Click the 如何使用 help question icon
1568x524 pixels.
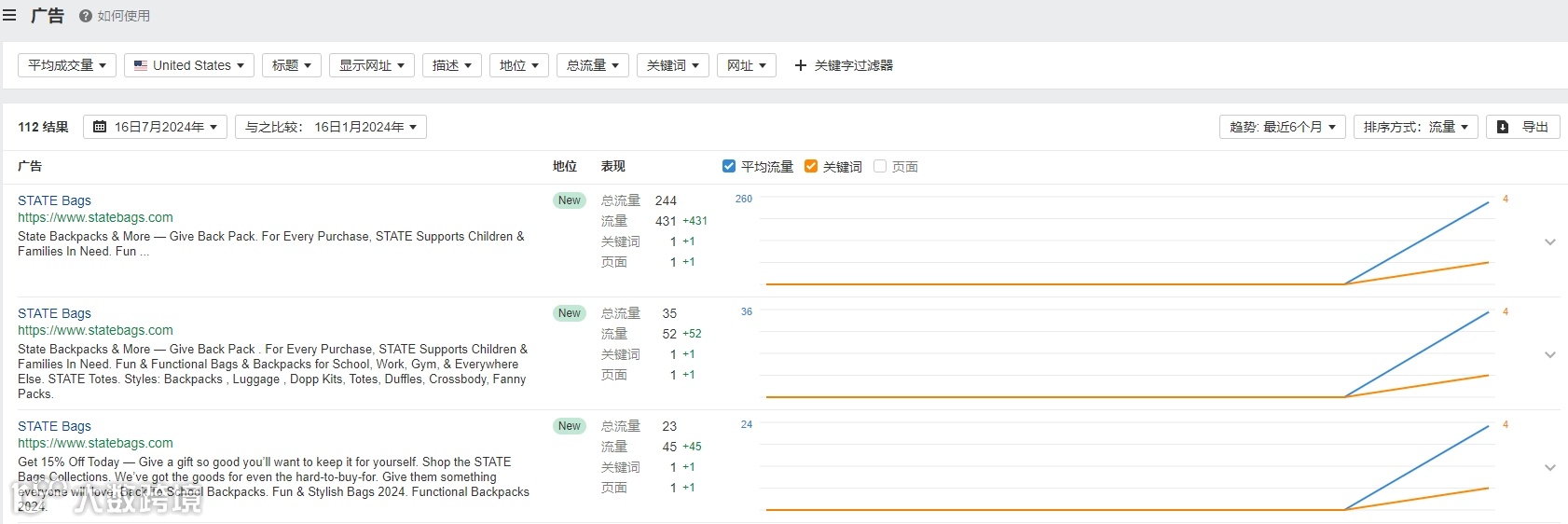coord(86,16)
